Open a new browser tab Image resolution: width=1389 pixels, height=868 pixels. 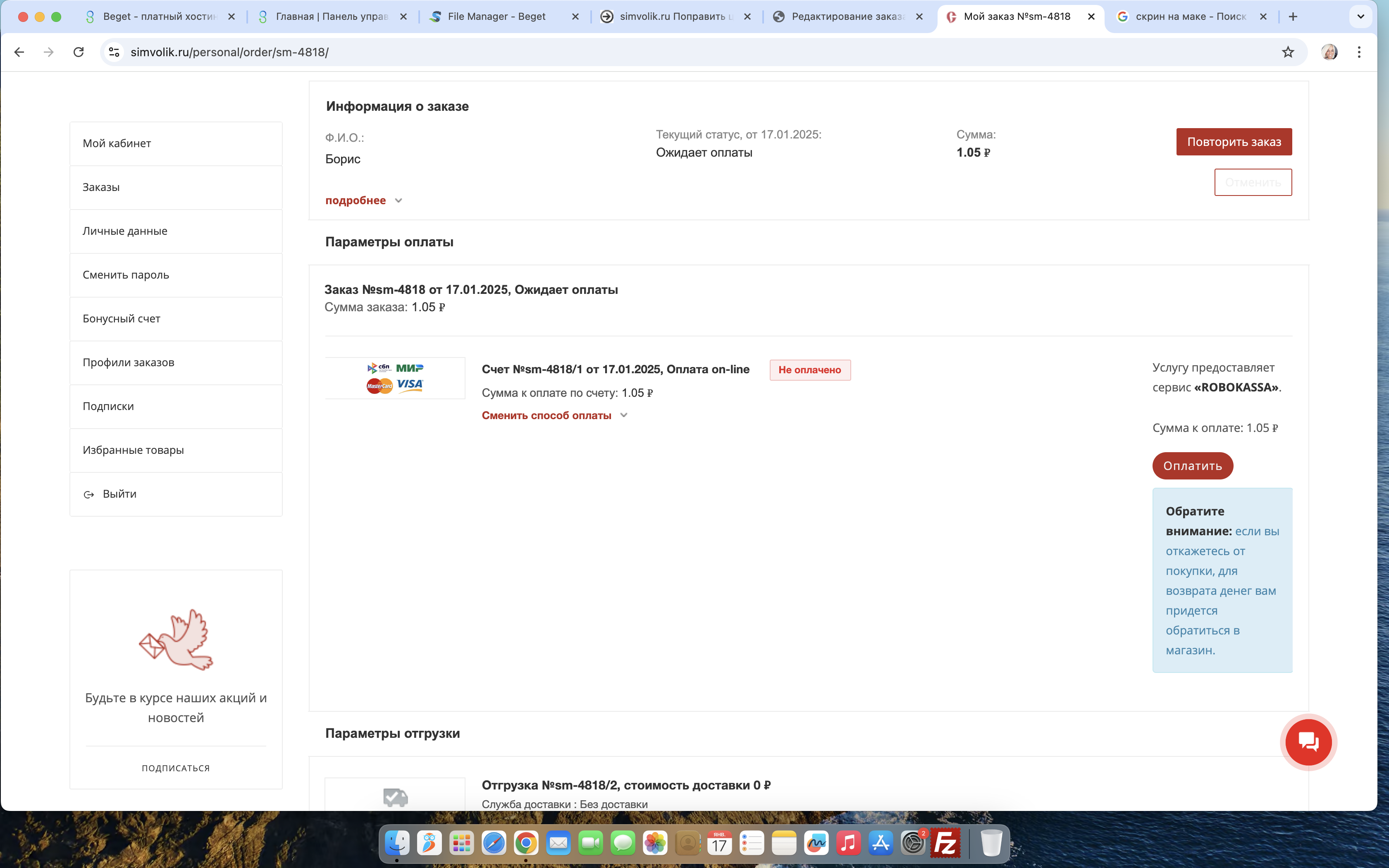[x=1293, y=17]
